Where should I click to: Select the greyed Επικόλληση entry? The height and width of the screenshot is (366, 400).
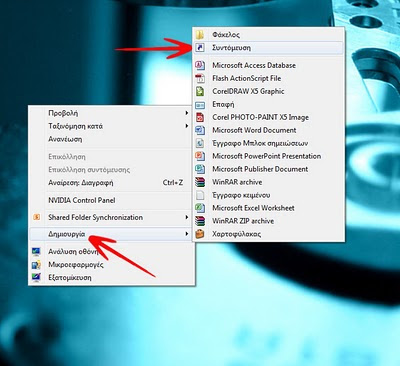tap(111, 157)
